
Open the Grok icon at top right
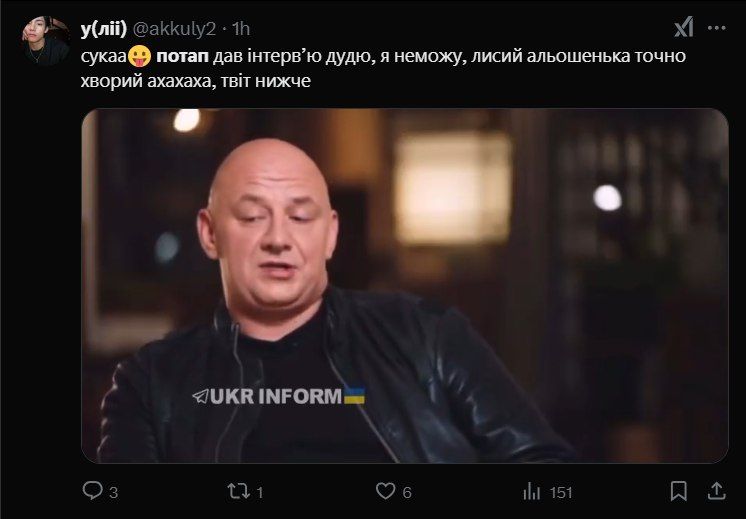(x=684, y=27)
